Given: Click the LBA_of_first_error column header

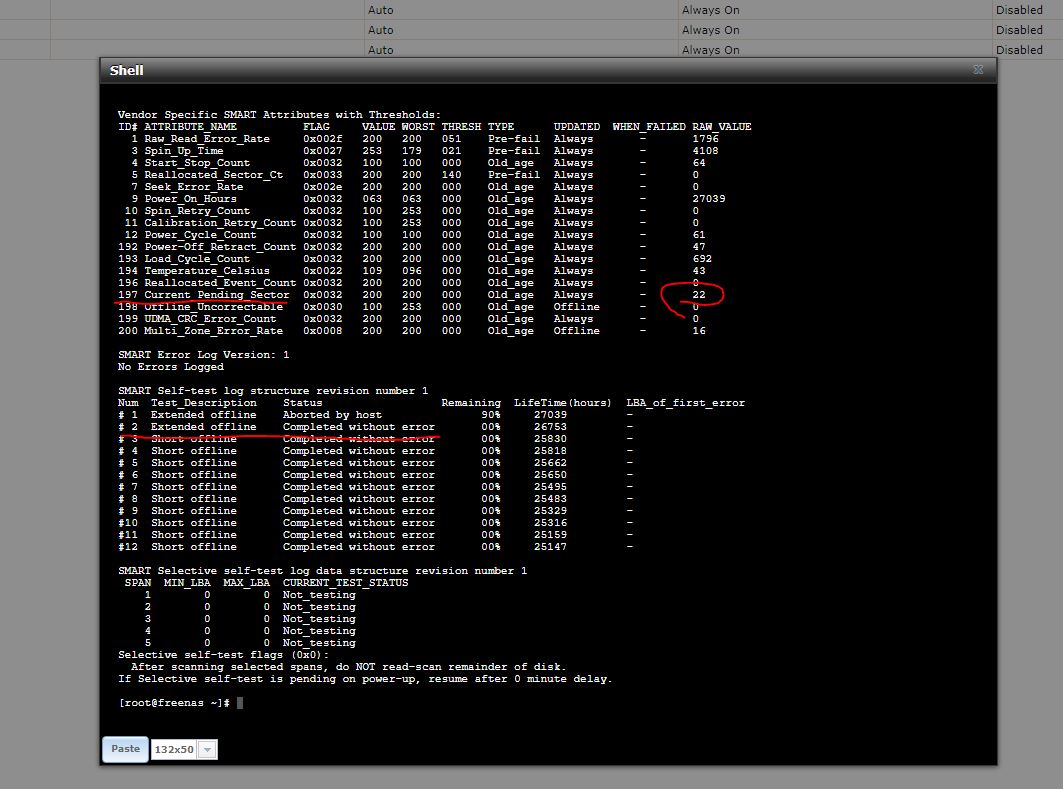Looking at the screenshot, I should pyautogui.click(x=685, y=403).
